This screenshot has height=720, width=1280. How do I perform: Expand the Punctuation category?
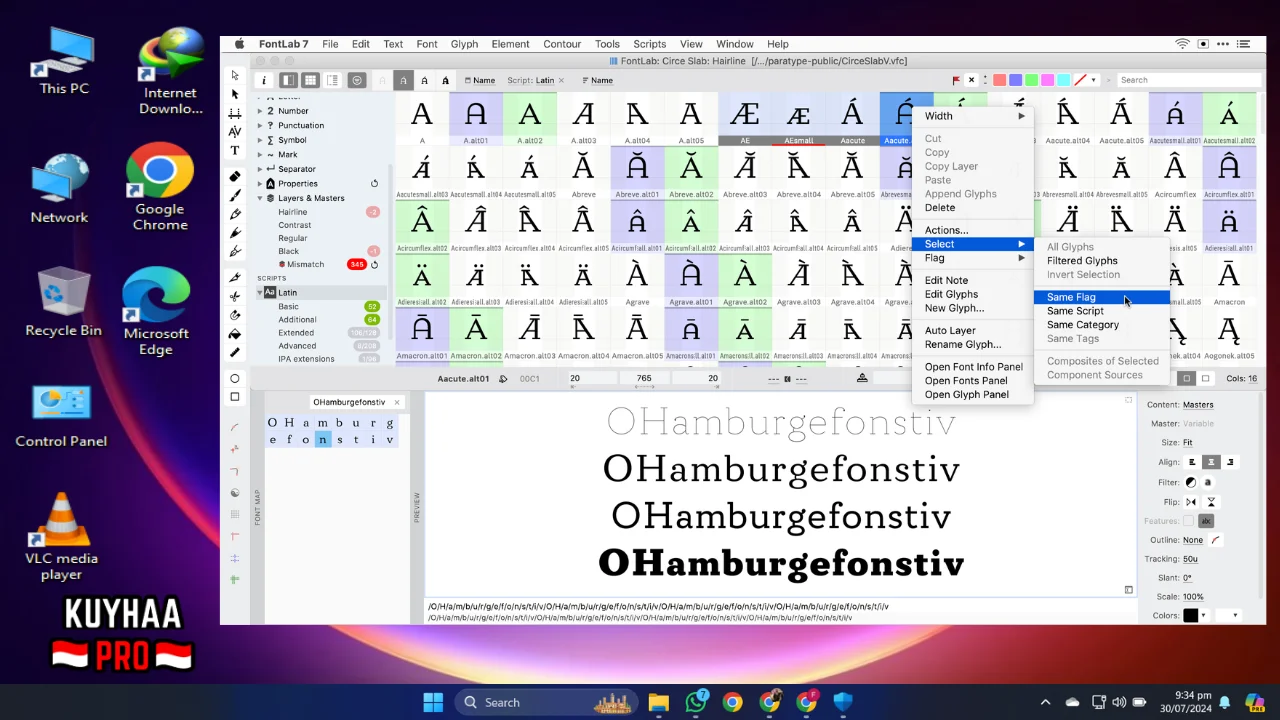260,125
